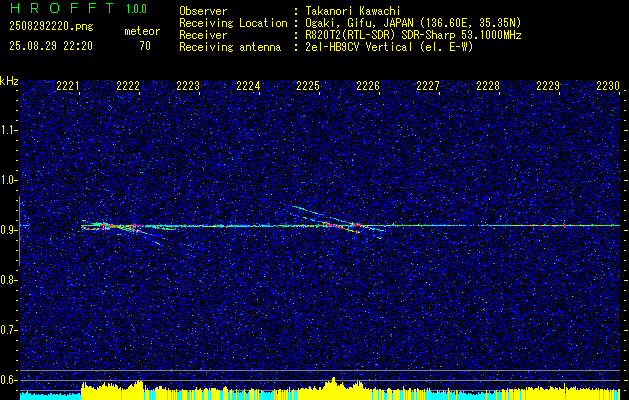Click the Receiver field label
Viewport: 629px width, 400px height.
(x=203, y=35)
